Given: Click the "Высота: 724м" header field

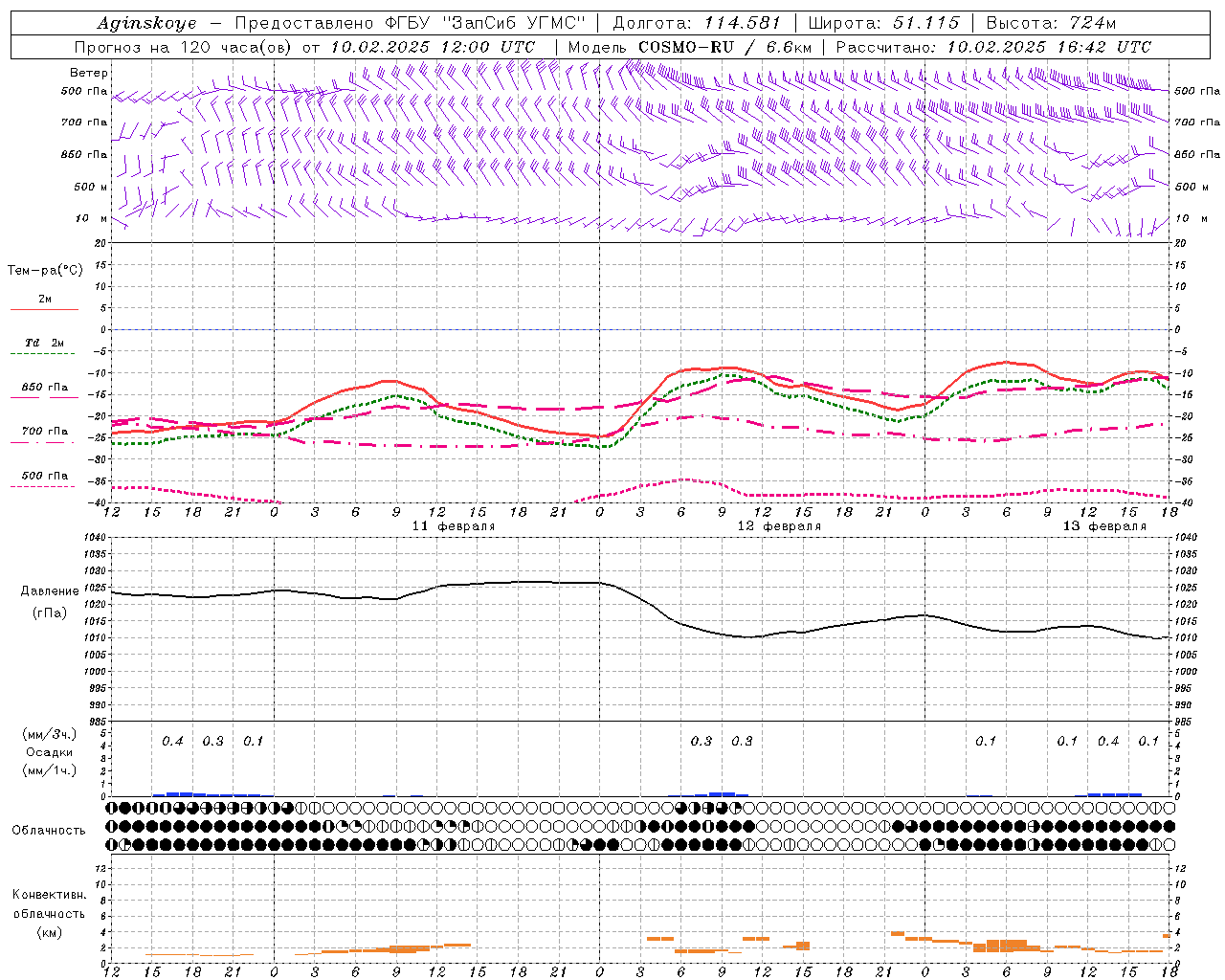Looking at the screenshot, I should (x=1050, y=23).
